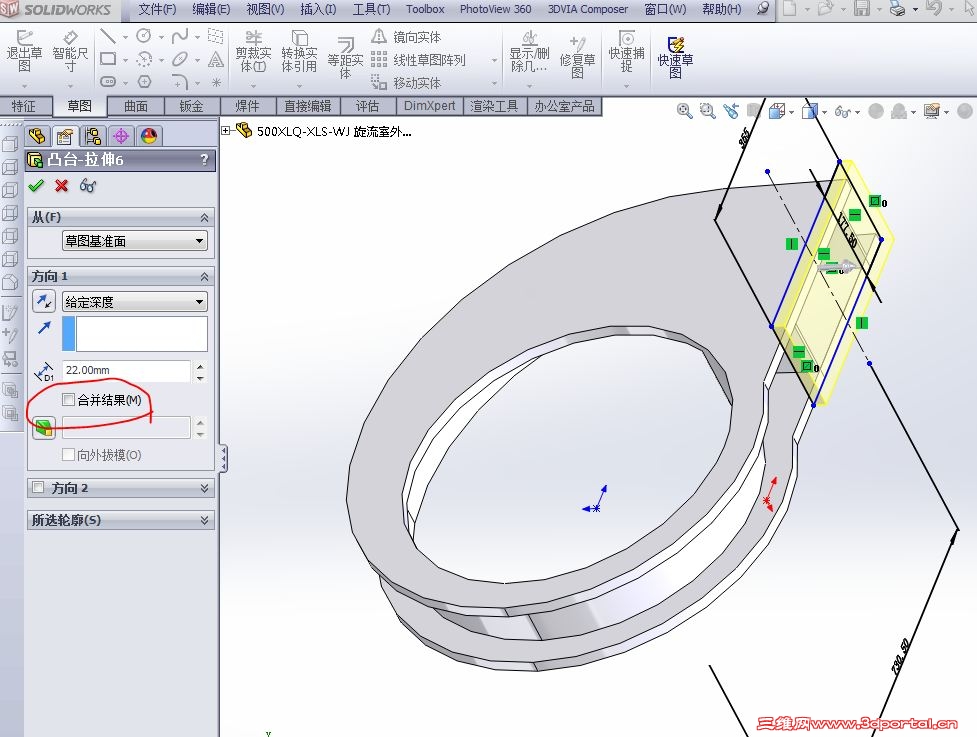
Task: Switch to the 特征 tab
Action: [x=25, y=107]
